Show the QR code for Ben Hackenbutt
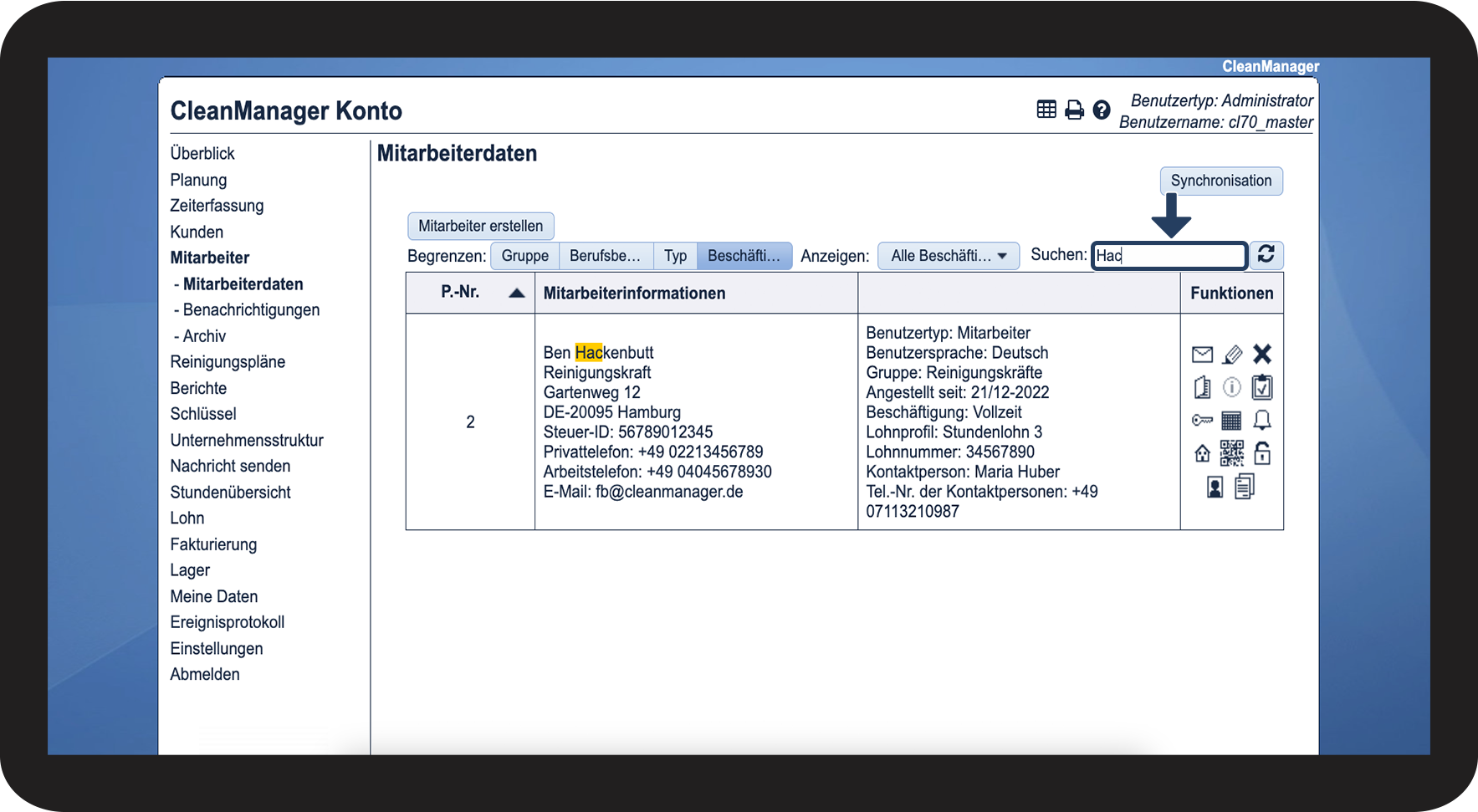The width and height of the screenshot is (1478, 812). click(x=1232, y=453)
